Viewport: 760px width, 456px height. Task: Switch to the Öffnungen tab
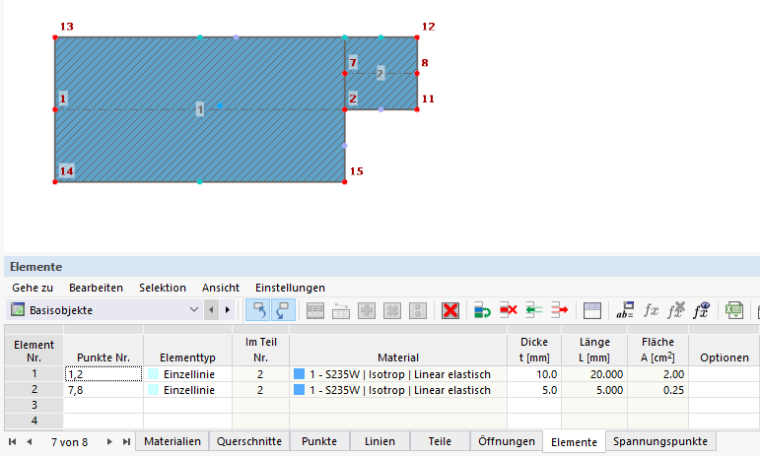[507, 441]
